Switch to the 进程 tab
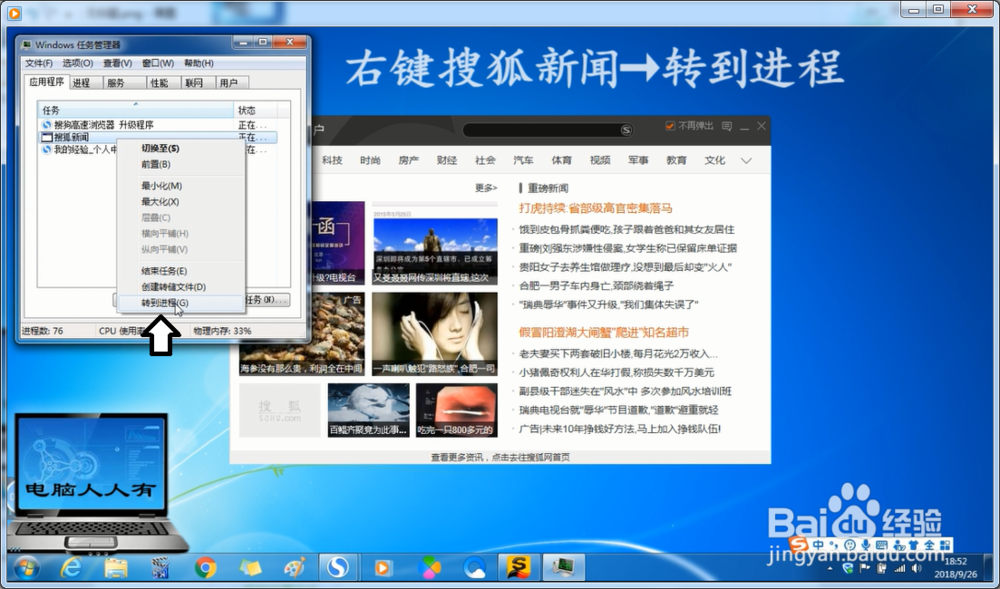Viewport: 1000px width, 589px height. pyautogui.click(x=85, y=83)
